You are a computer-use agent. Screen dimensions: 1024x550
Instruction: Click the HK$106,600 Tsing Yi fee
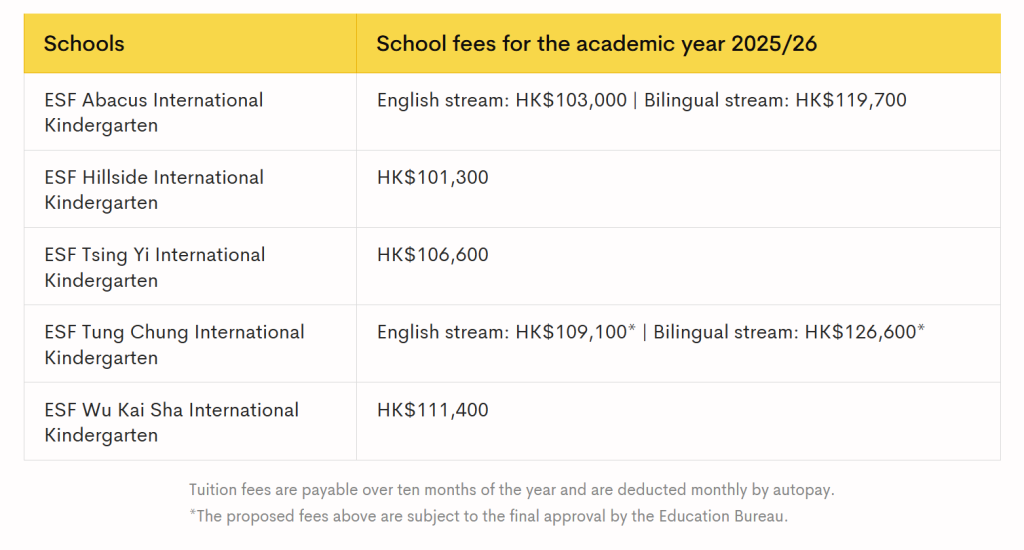432,255
